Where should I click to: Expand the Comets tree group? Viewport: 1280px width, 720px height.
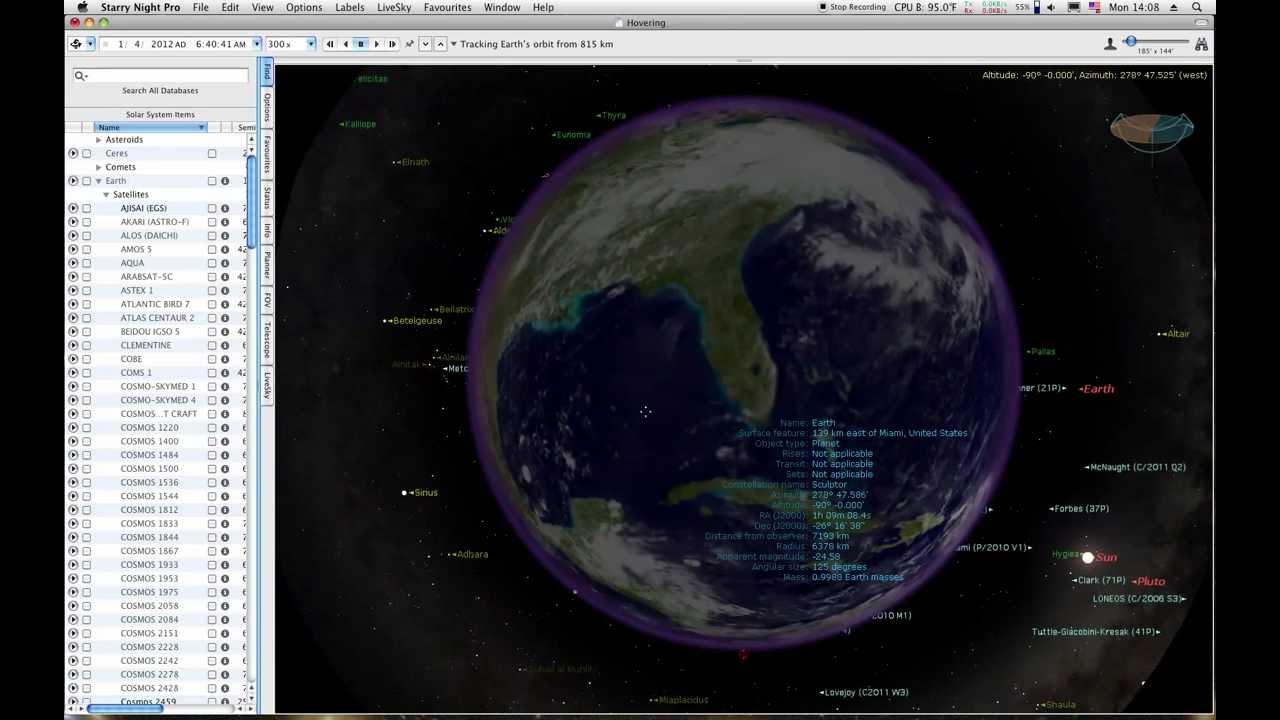[99, 167]
